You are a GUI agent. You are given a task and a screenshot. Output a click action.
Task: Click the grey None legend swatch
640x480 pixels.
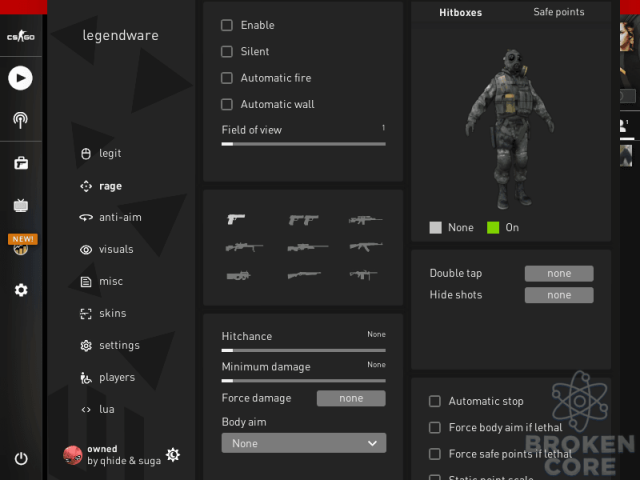(436, 228)
